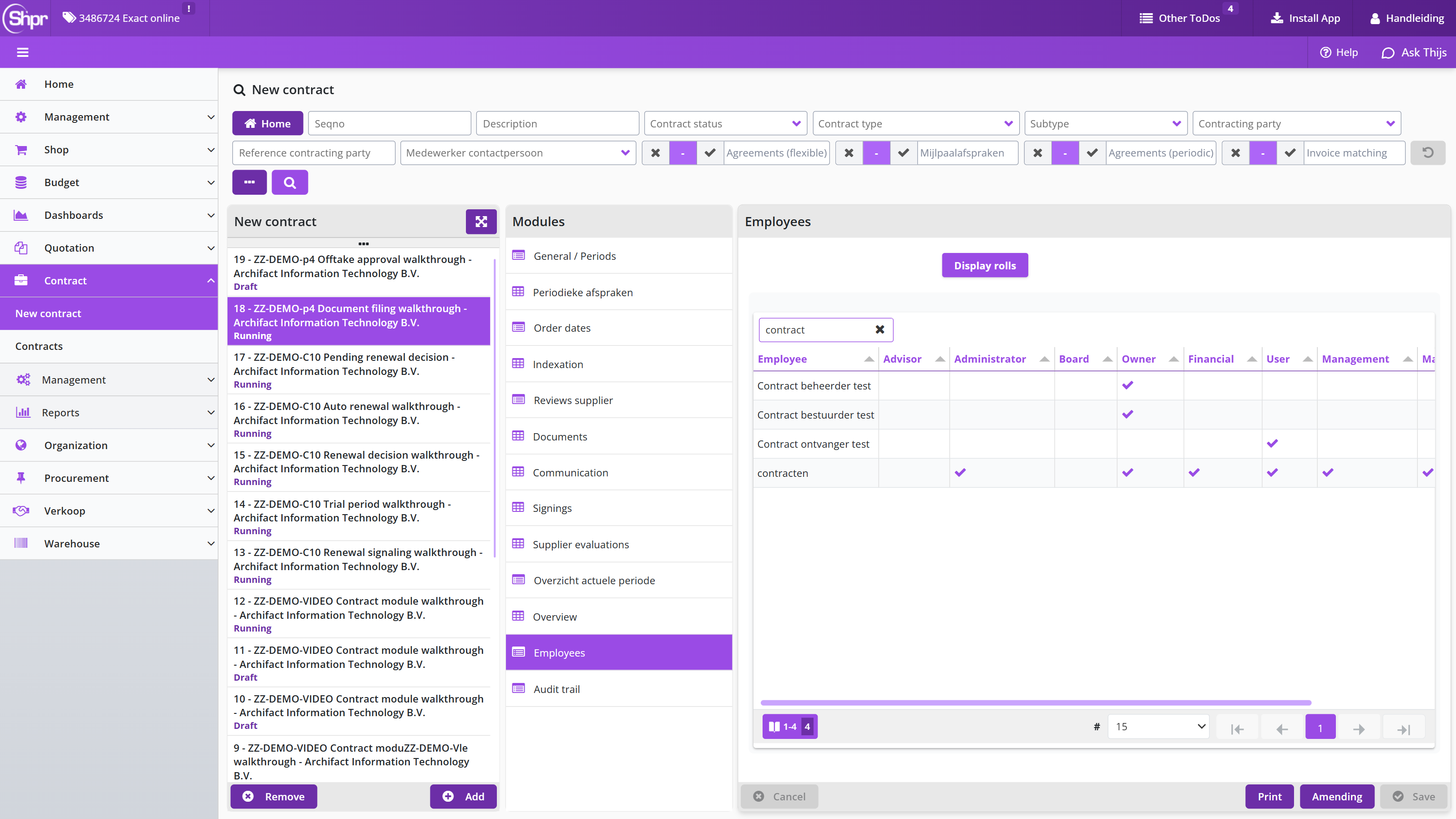This screenshot has height=819, width=1456.
Task: Open column chooser 1-4 button
Action: [789, 727]
